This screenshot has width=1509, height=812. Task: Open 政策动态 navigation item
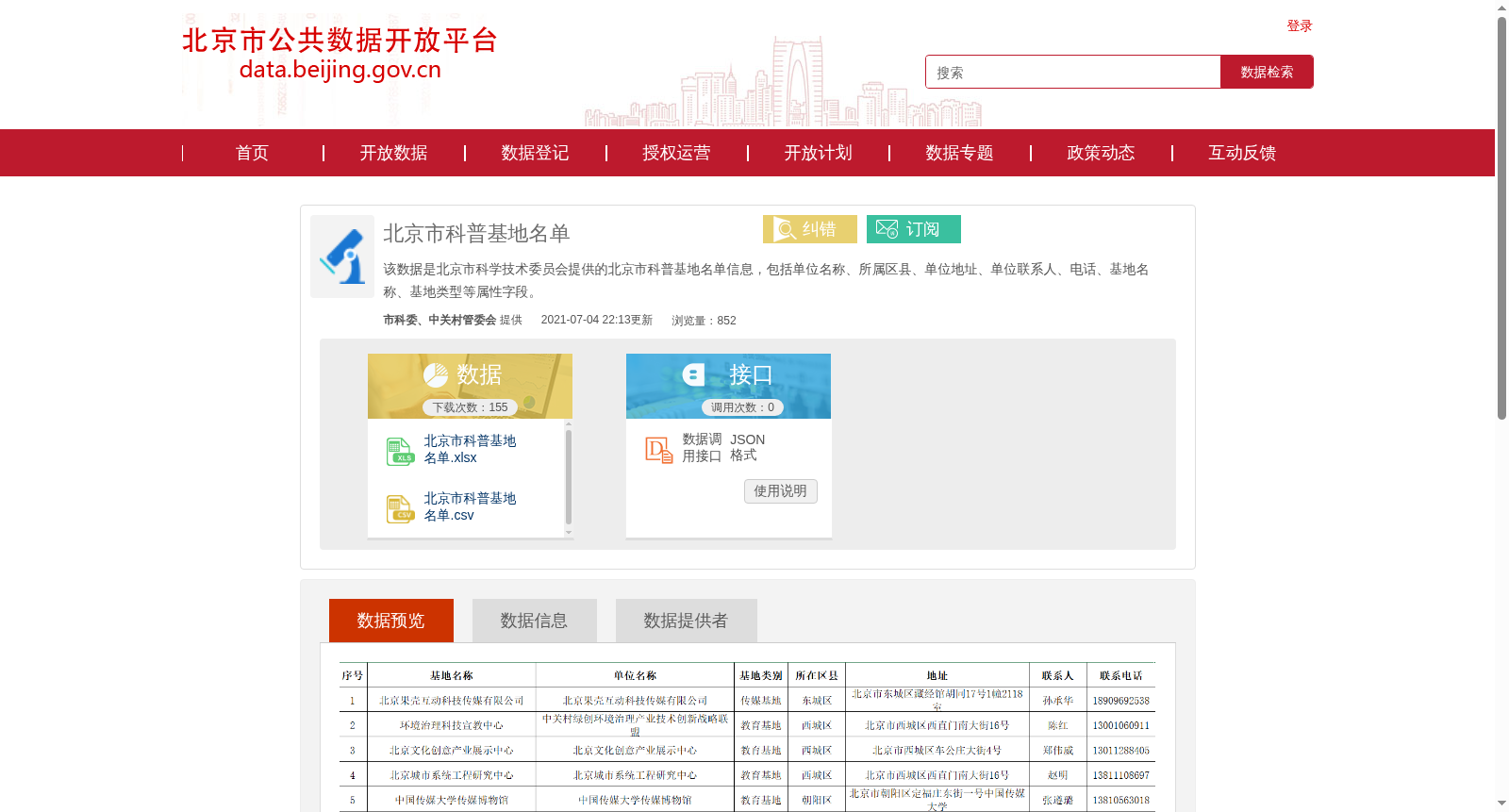[x=1101, y=153]
